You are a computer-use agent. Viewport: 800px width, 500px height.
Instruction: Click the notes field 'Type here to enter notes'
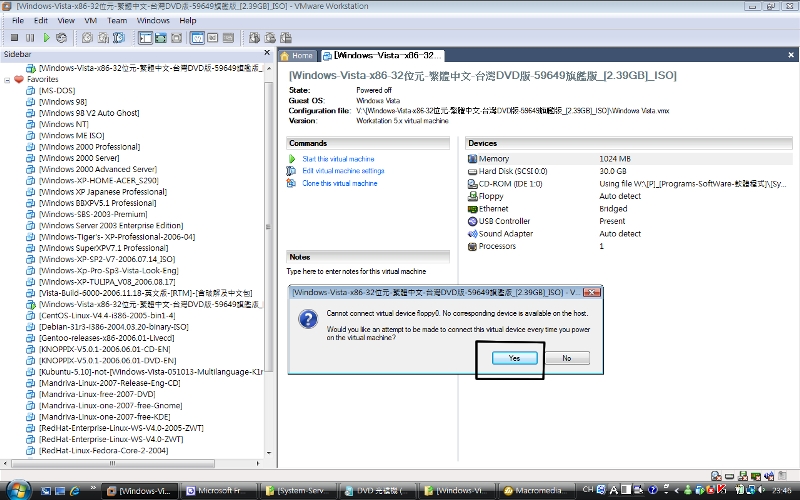(x=356, y=271)
